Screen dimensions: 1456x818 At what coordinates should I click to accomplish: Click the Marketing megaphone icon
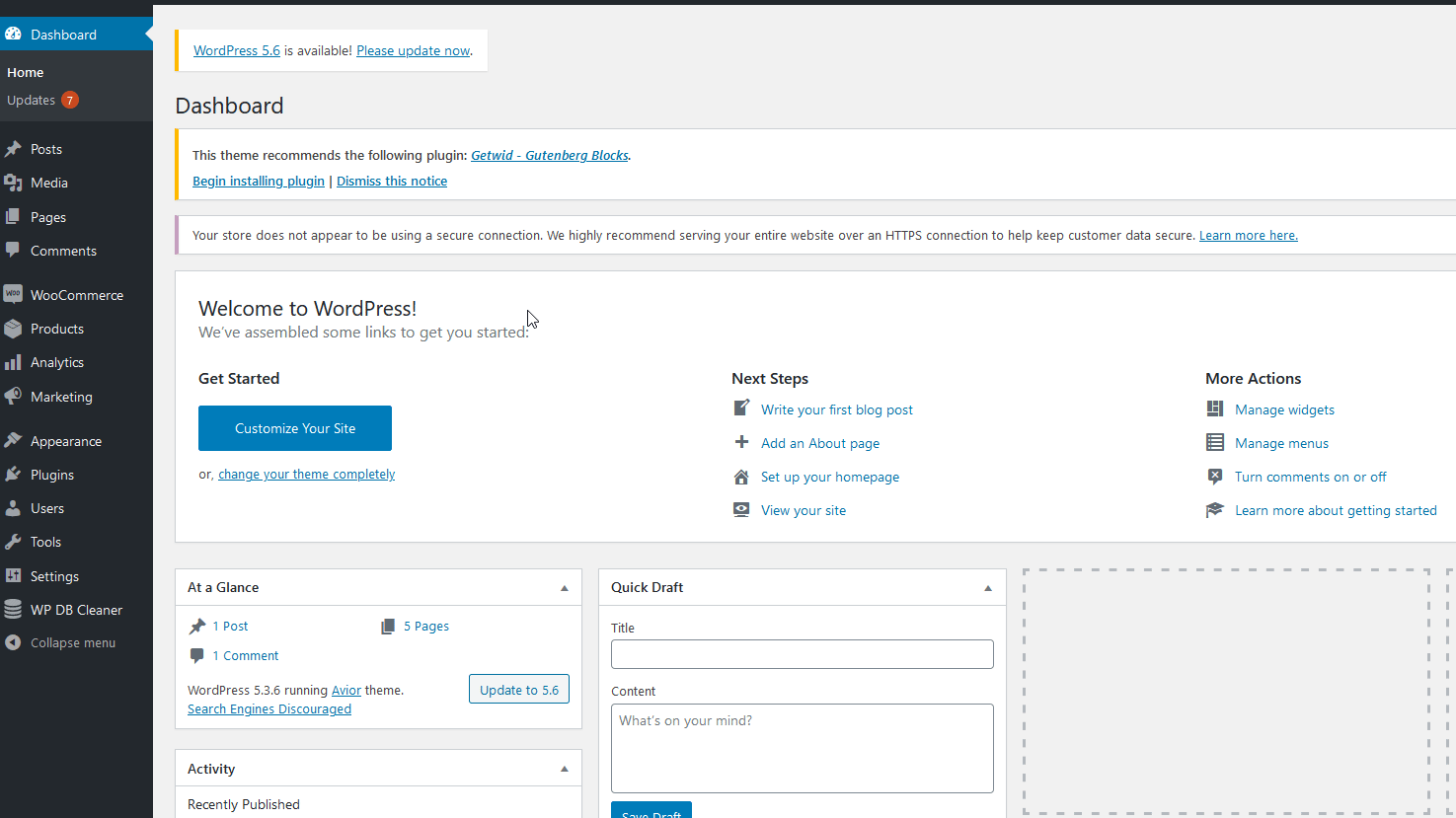tap(13, 396)
